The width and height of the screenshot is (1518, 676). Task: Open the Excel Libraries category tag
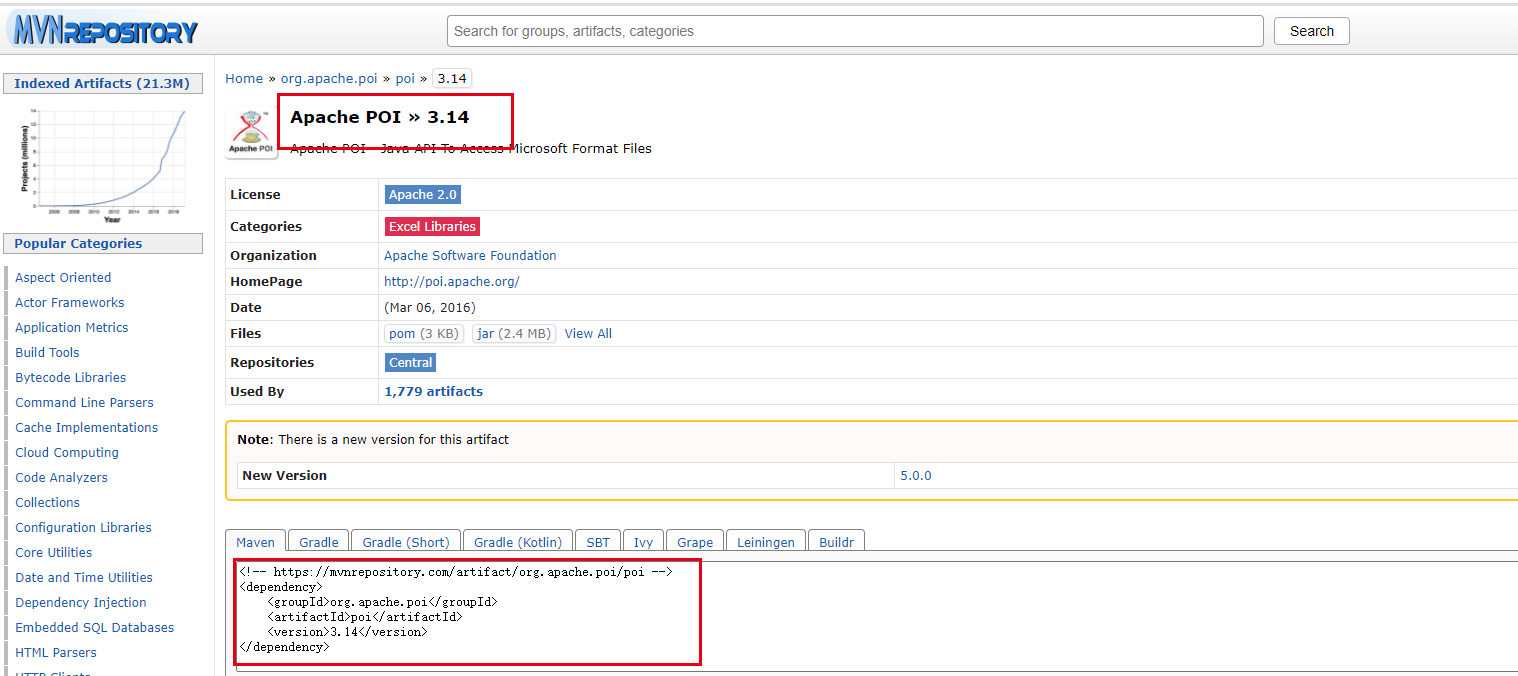[x=432, y=227]
